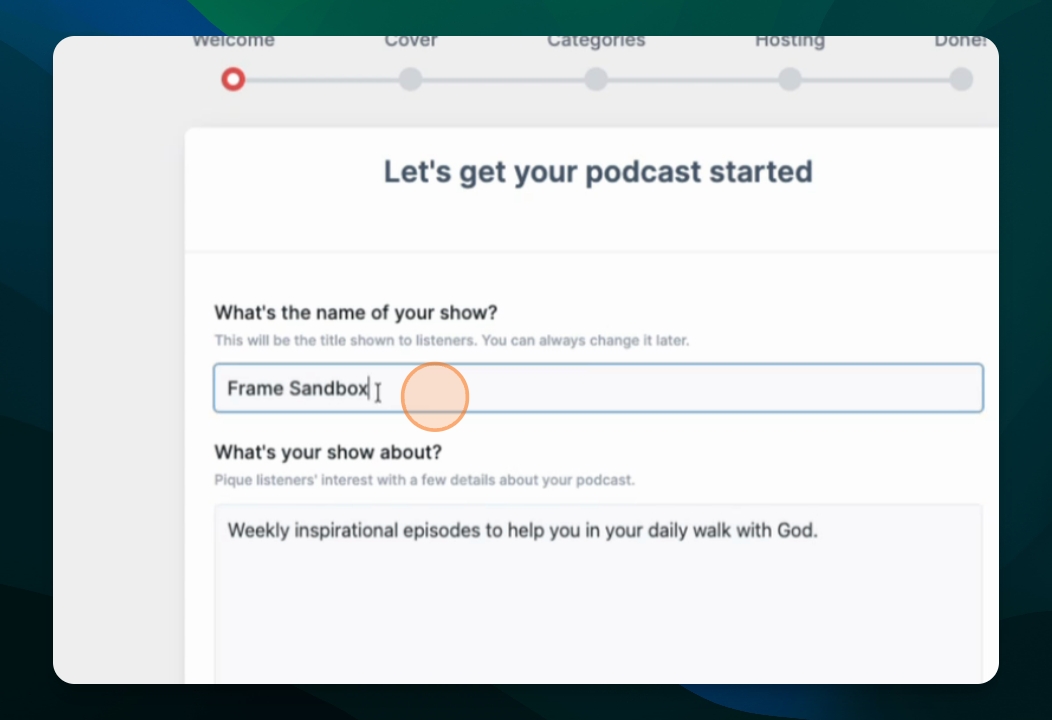Go to the Categories step label
Image resolution: width=1052 pixels, height=720 pixels.
(x=596, y=42)
